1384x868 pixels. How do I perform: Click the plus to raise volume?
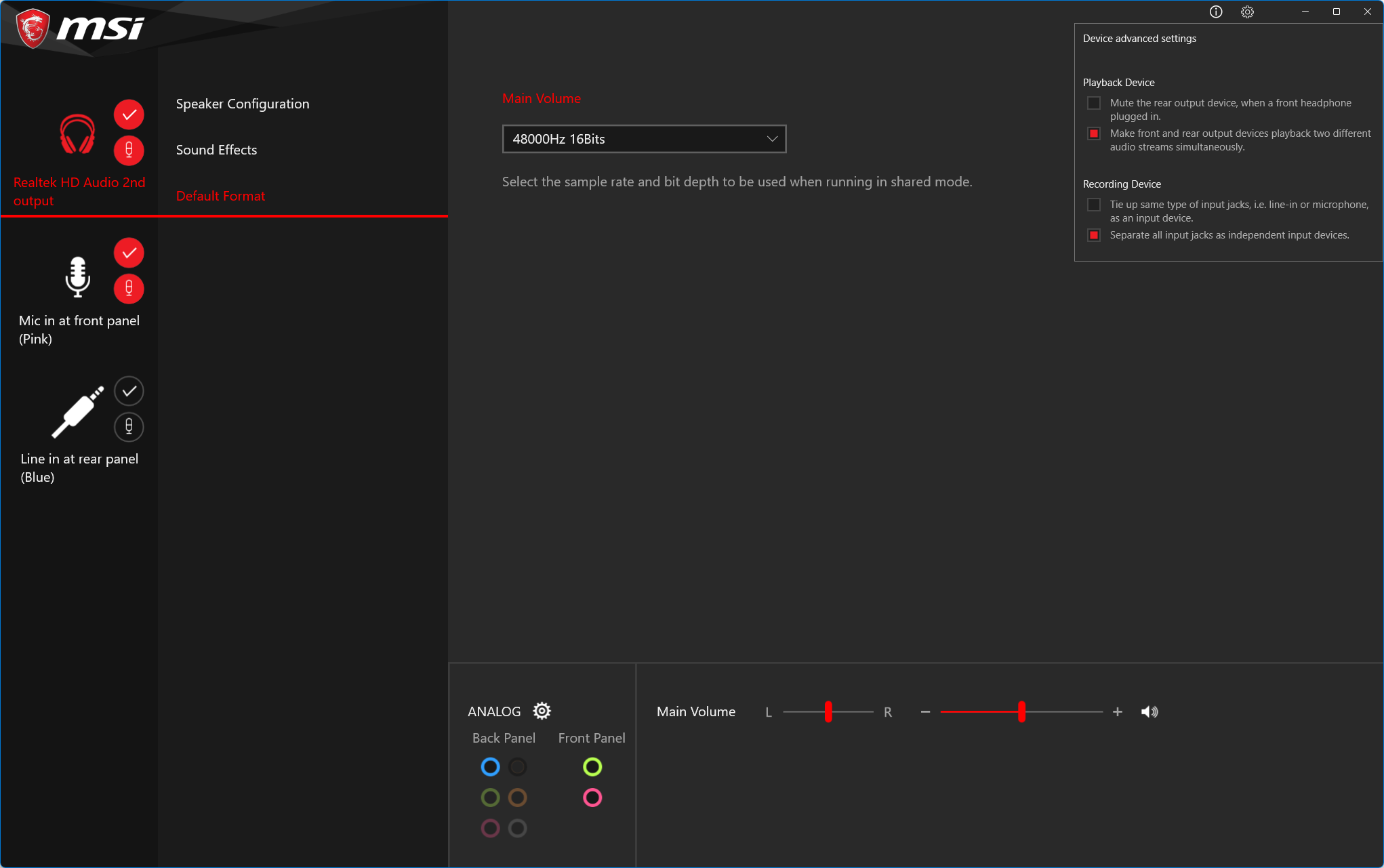pyautogui.click(x=1118, y=711)
